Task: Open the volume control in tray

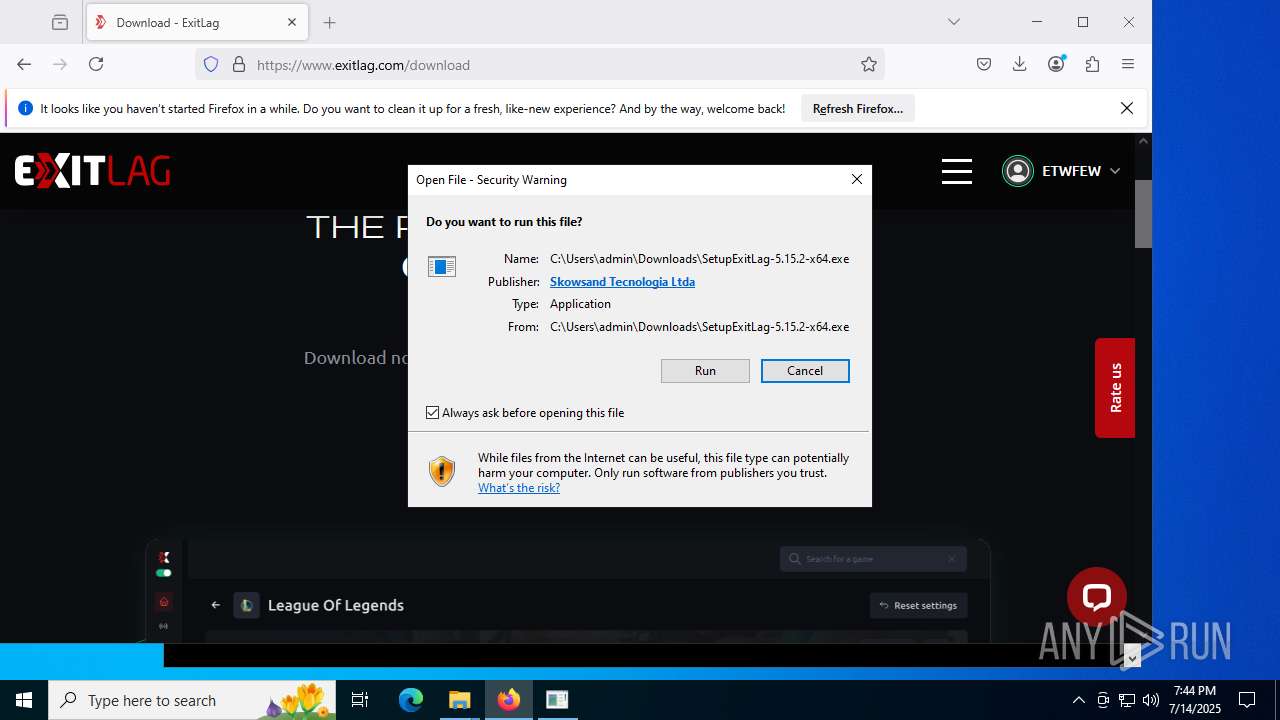Action: click(x=1151, y=700)
